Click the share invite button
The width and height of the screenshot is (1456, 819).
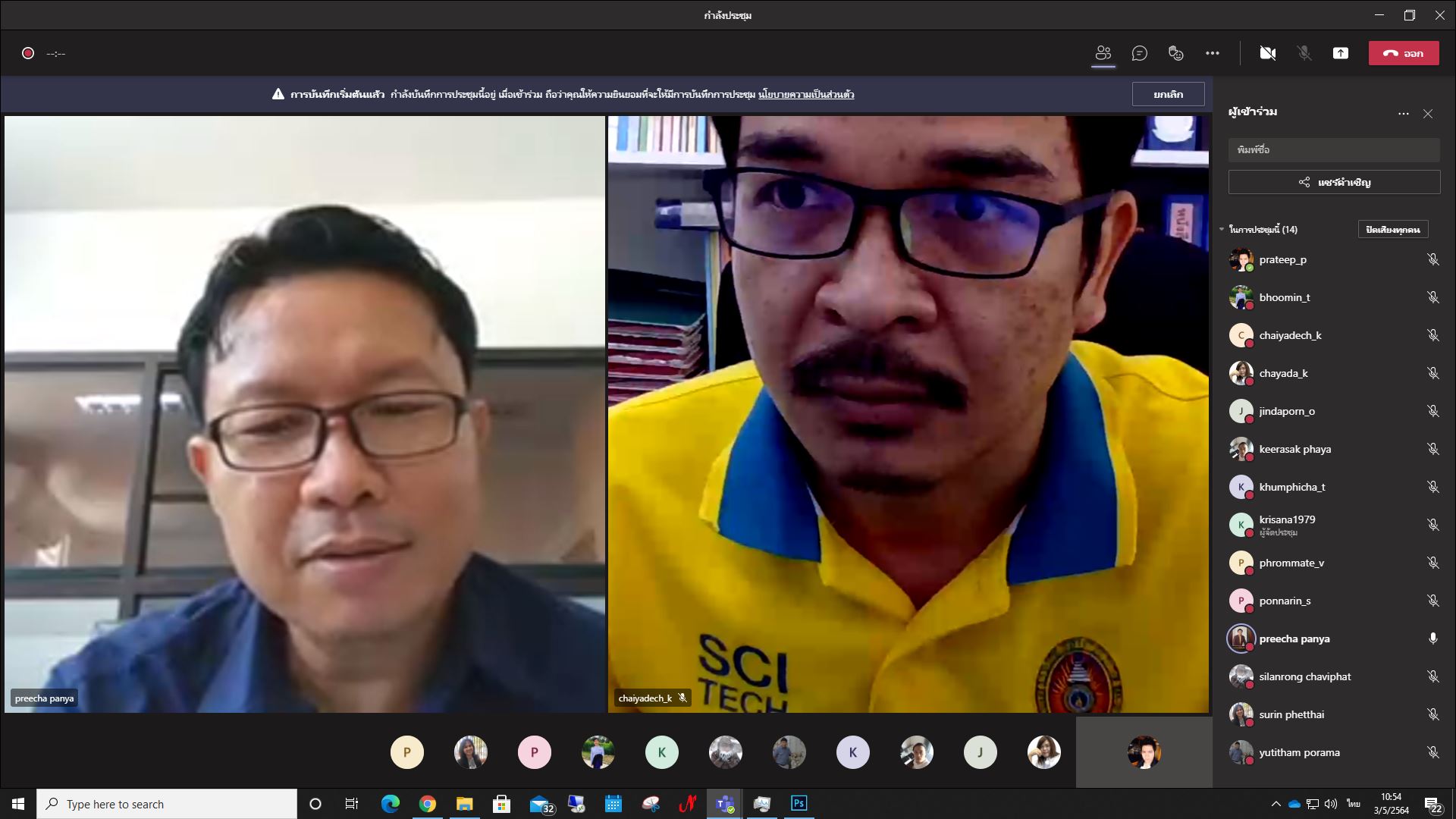(x=1334, y=182)
